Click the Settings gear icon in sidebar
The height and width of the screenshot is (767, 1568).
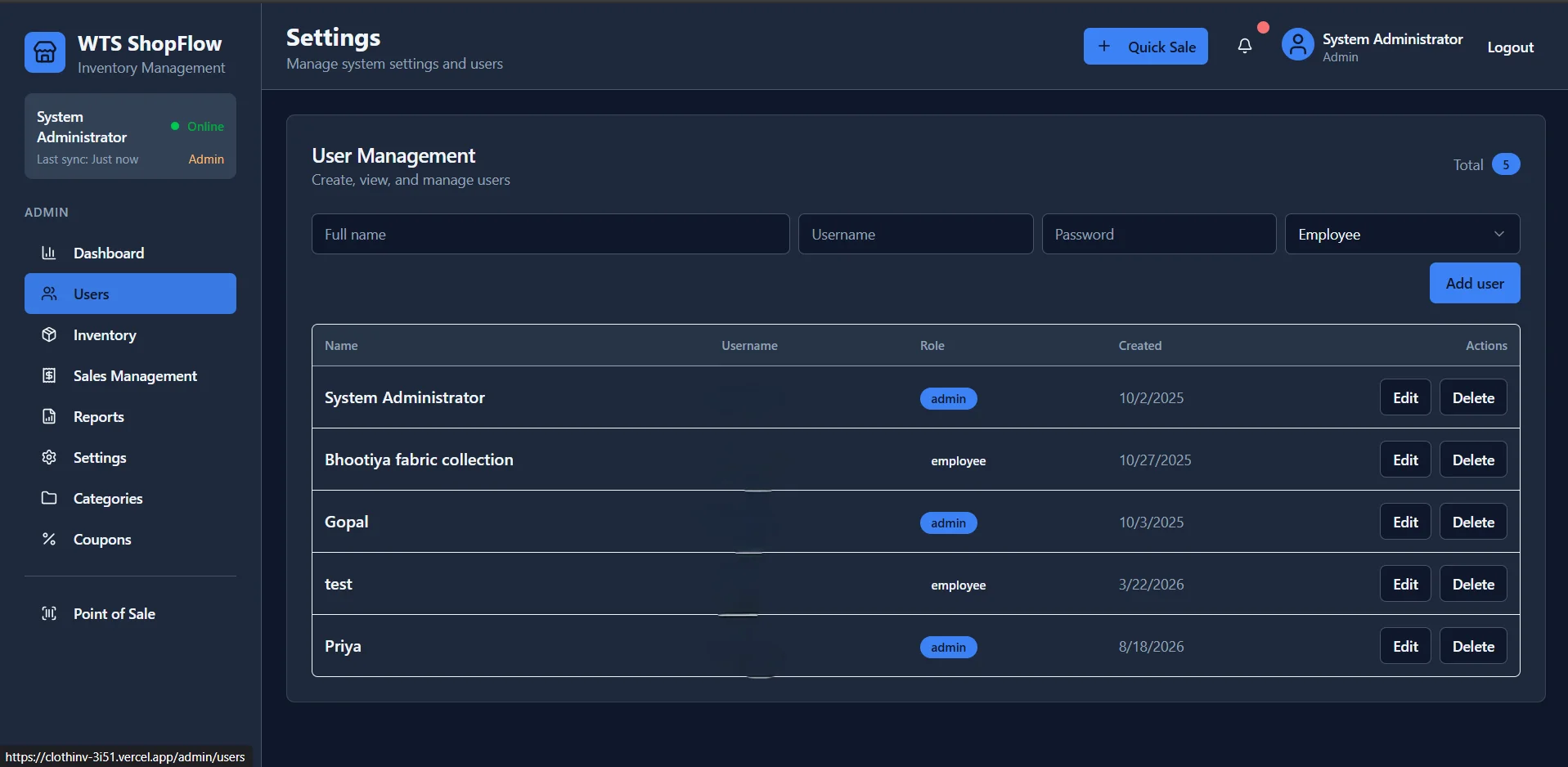coord(49,457)
